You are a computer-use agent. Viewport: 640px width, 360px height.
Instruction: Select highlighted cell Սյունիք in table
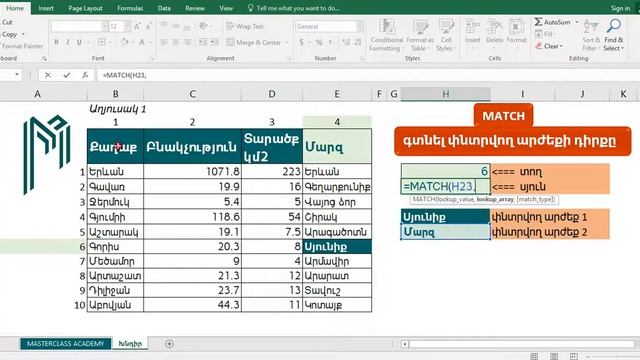(x=337, y=247)
